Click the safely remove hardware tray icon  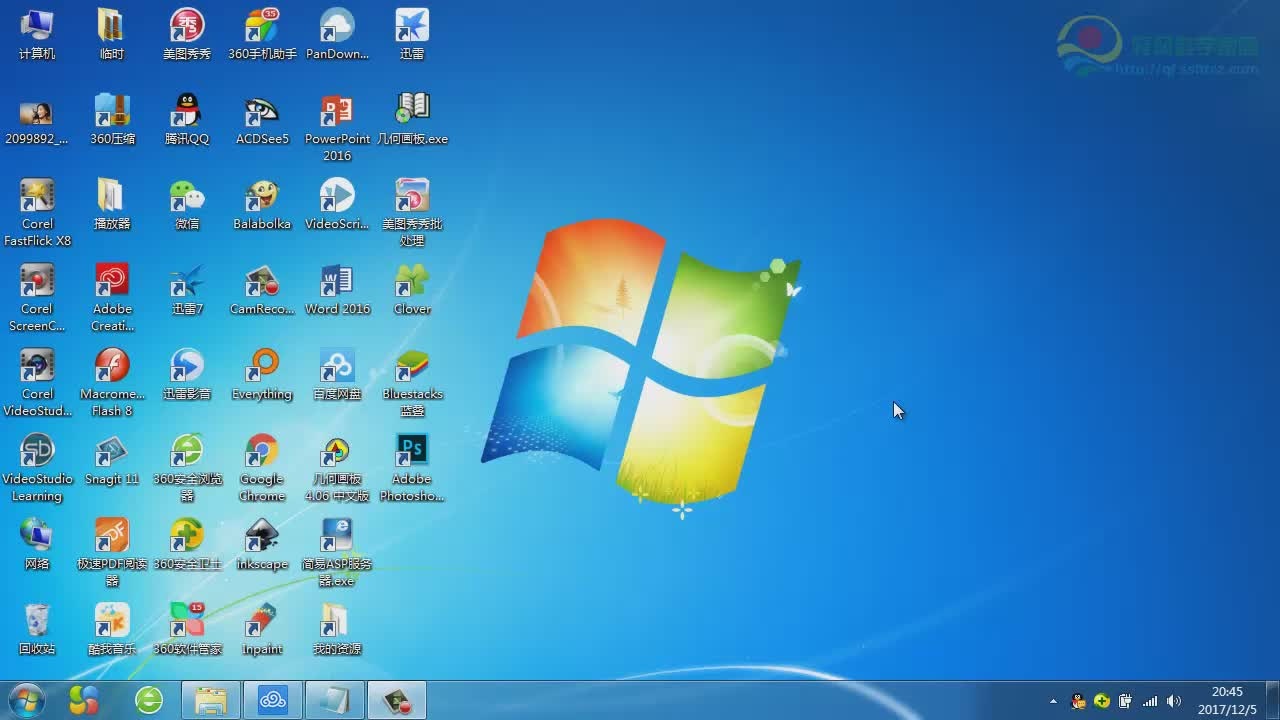pos(1126,701)
